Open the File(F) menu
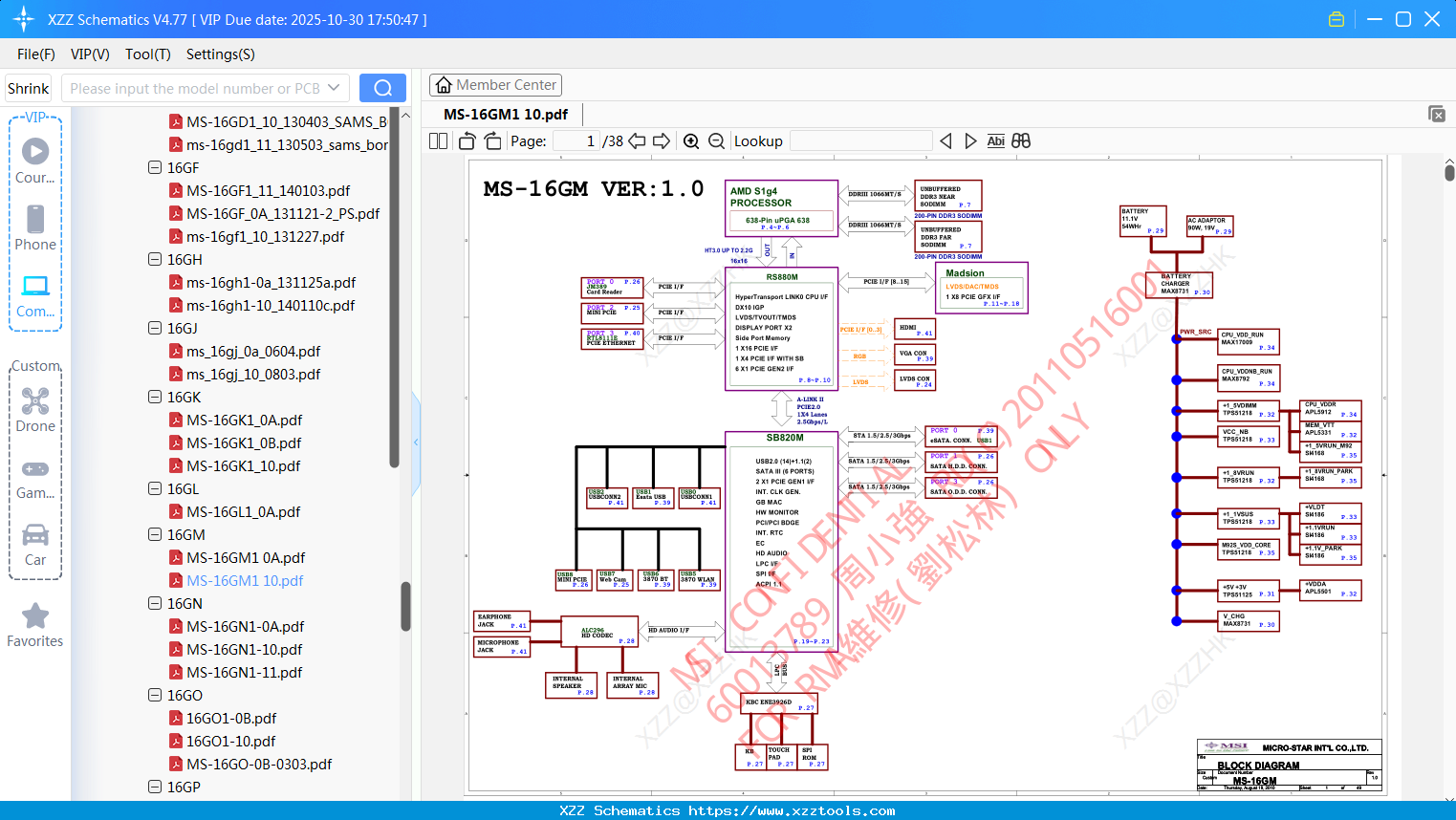 (36, 54)
